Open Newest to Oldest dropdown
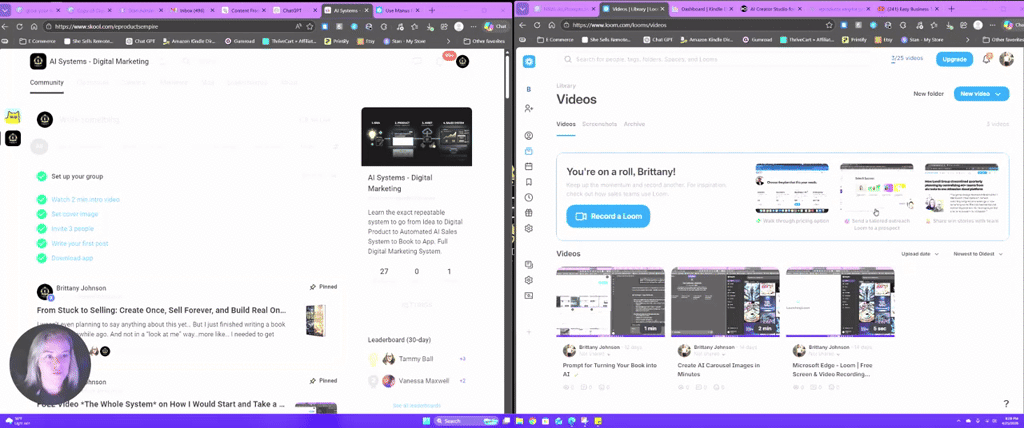 coord(978,254)
